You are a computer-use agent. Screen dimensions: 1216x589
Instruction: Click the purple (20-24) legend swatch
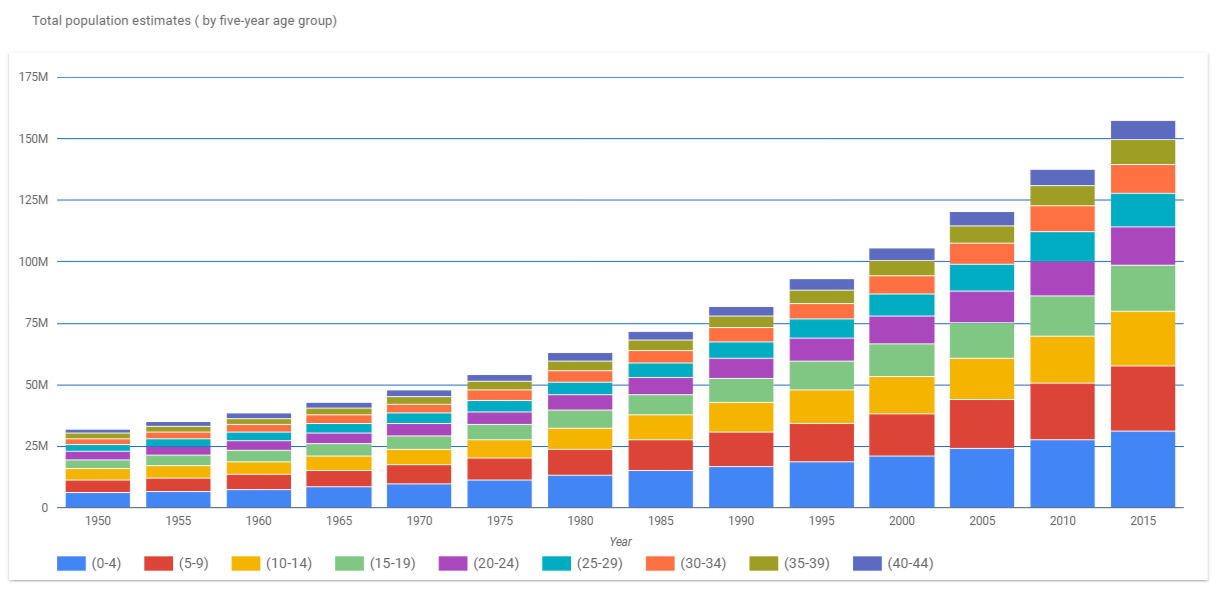point(452,563)
